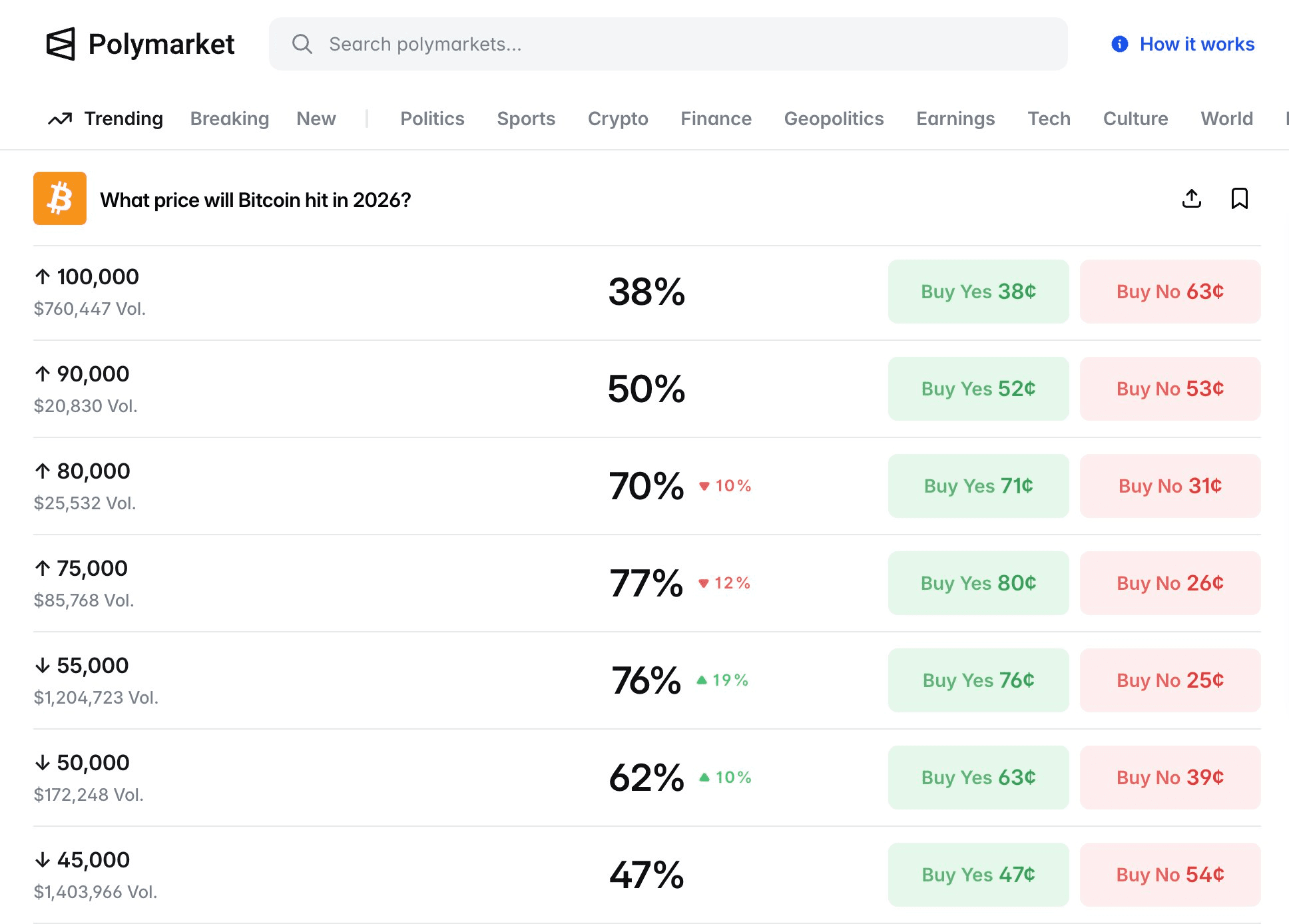Bookmark the Bitcoin 2026 market
This screenshot has height=924, width=1289.
click(x=1239, y=198)
